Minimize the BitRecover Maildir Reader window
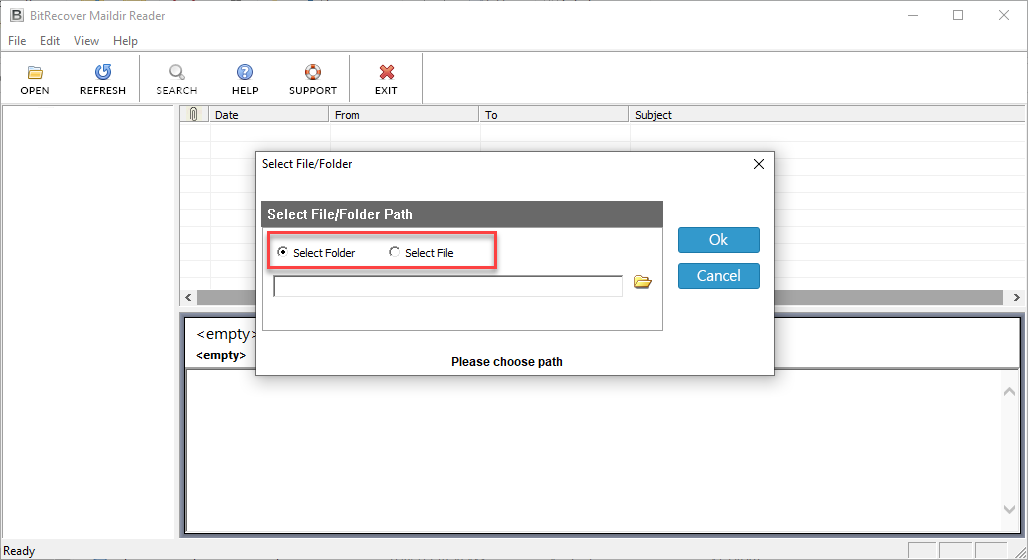Image resolution: width=1028 pixels, height=560 pixels. point(913,15)
